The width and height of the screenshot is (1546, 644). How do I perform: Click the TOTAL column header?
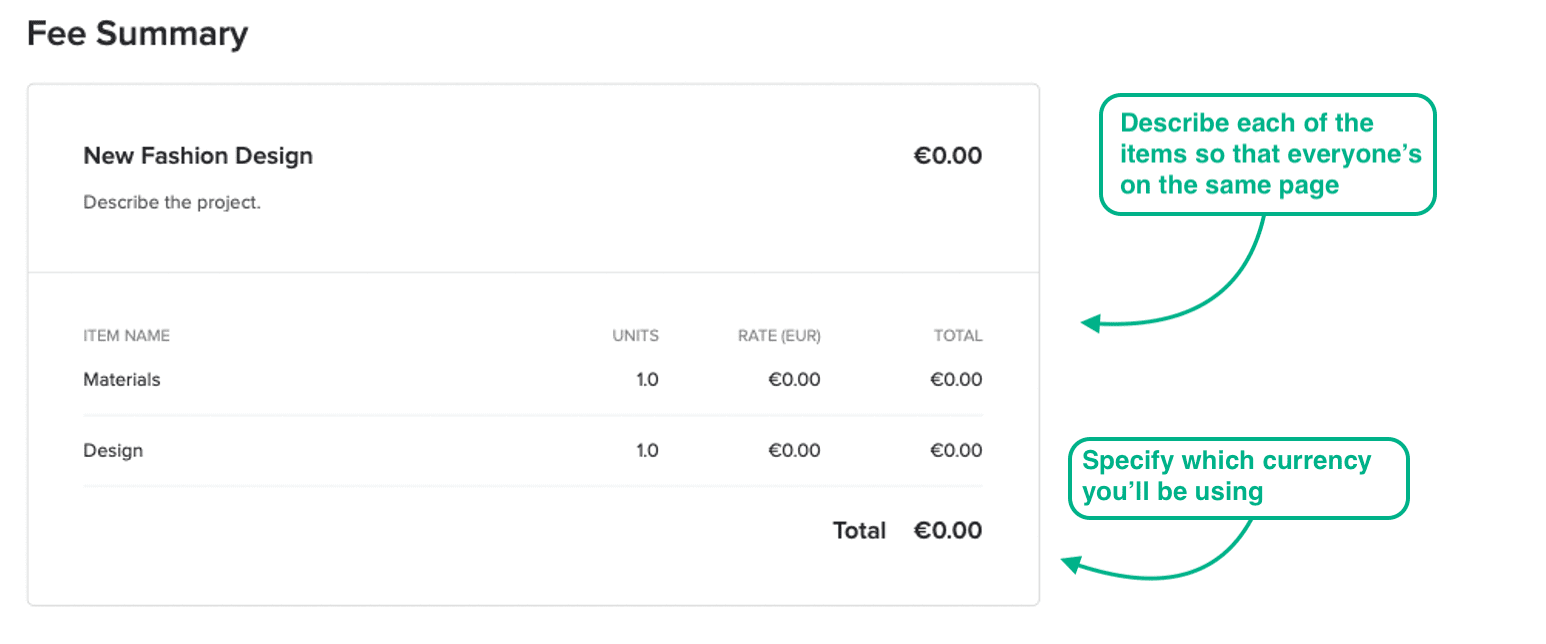[x=958, y=336]
